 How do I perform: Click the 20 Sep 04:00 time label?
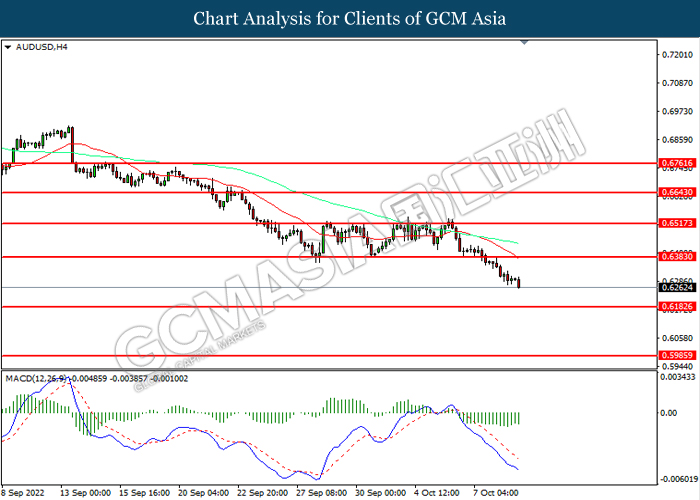click(204, 493)
